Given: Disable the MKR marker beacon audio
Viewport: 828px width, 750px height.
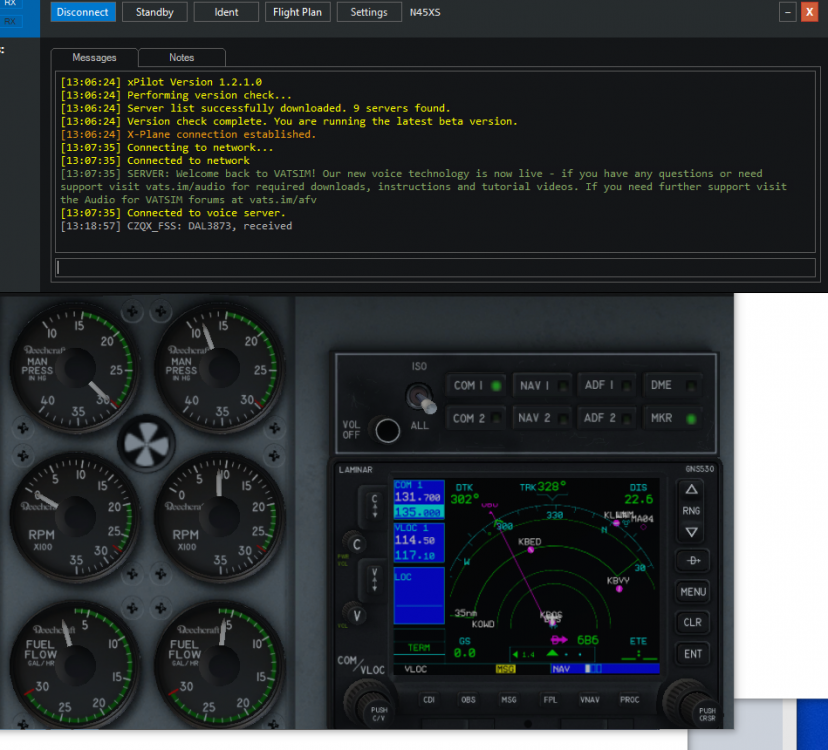Looking at the screenshot, I should click(673, 417).
